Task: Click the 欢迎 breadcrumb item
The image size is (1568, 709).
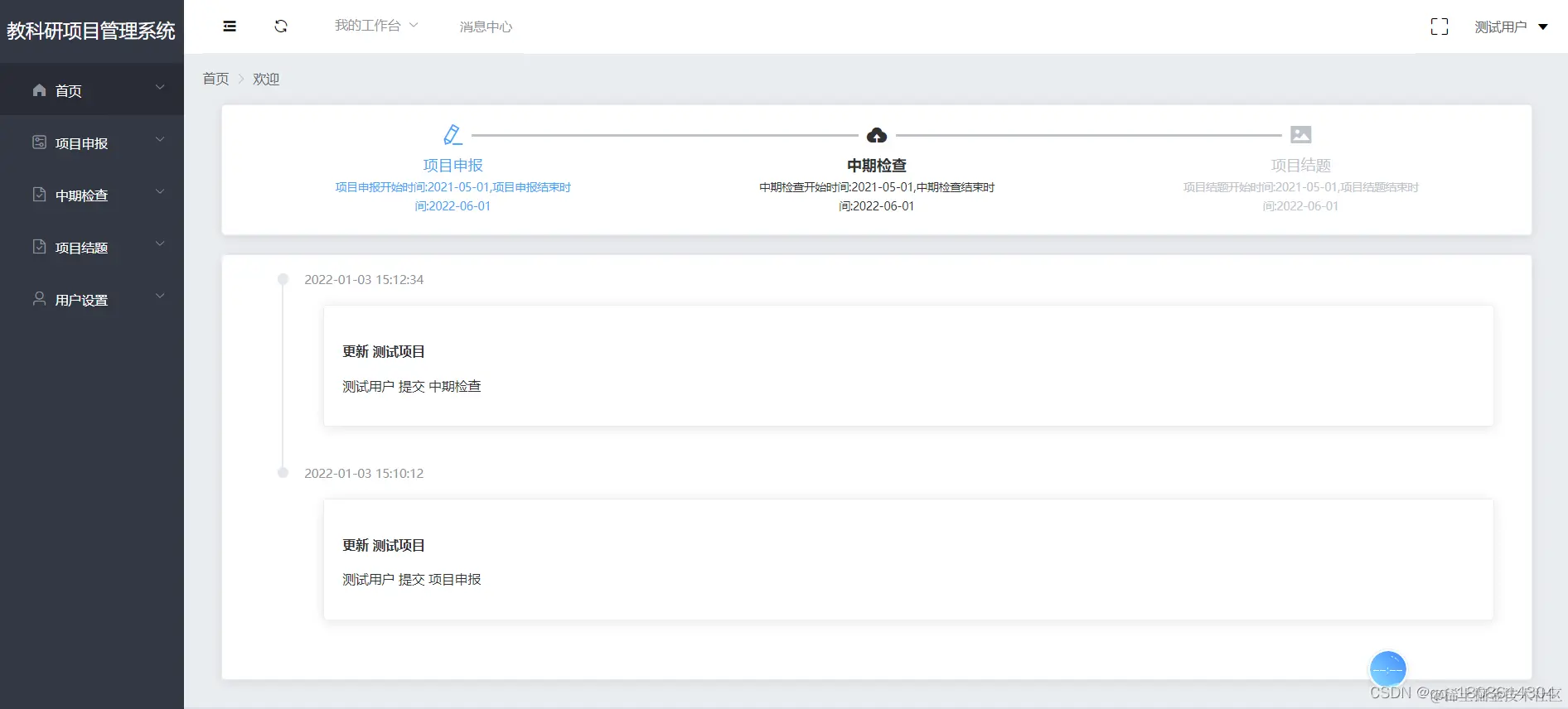Action: tap(266, 79)
